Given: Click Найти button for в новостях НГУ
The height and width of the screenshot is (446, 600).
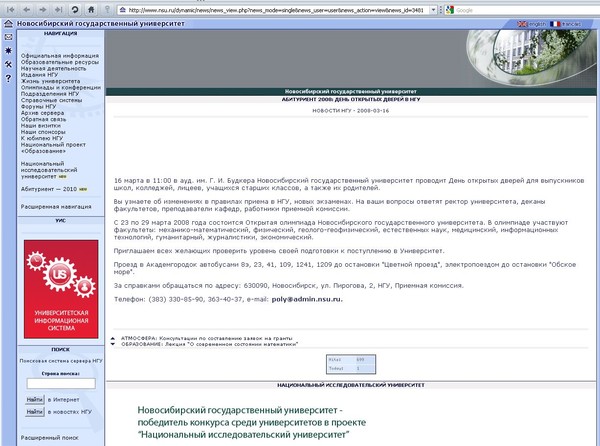Looking at the screenshot, I should 35,412.
